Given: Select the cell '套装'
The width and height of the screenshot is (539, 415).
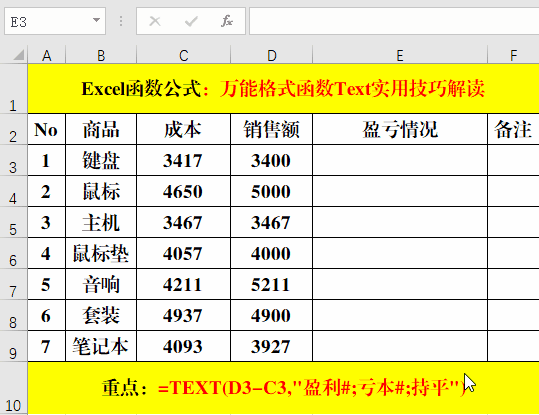Looking at the screenshot, I should (101, 315).
